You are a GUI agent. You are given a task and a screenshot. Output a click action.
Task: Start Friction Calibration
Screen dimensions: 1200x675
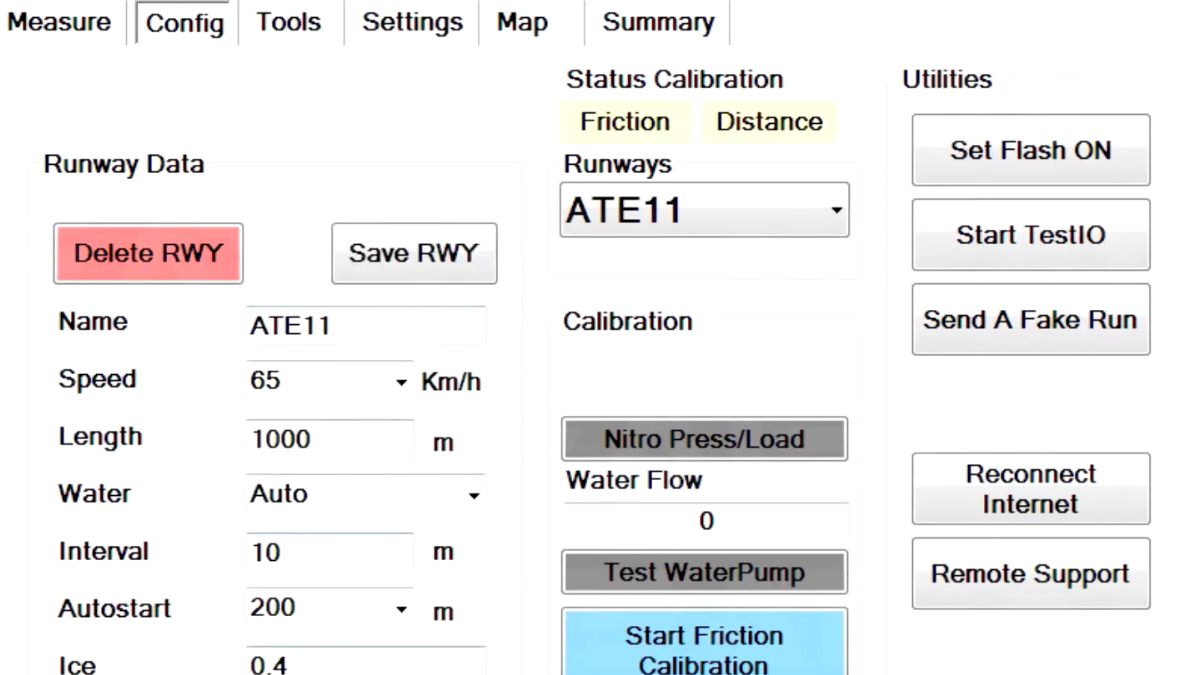704,645
